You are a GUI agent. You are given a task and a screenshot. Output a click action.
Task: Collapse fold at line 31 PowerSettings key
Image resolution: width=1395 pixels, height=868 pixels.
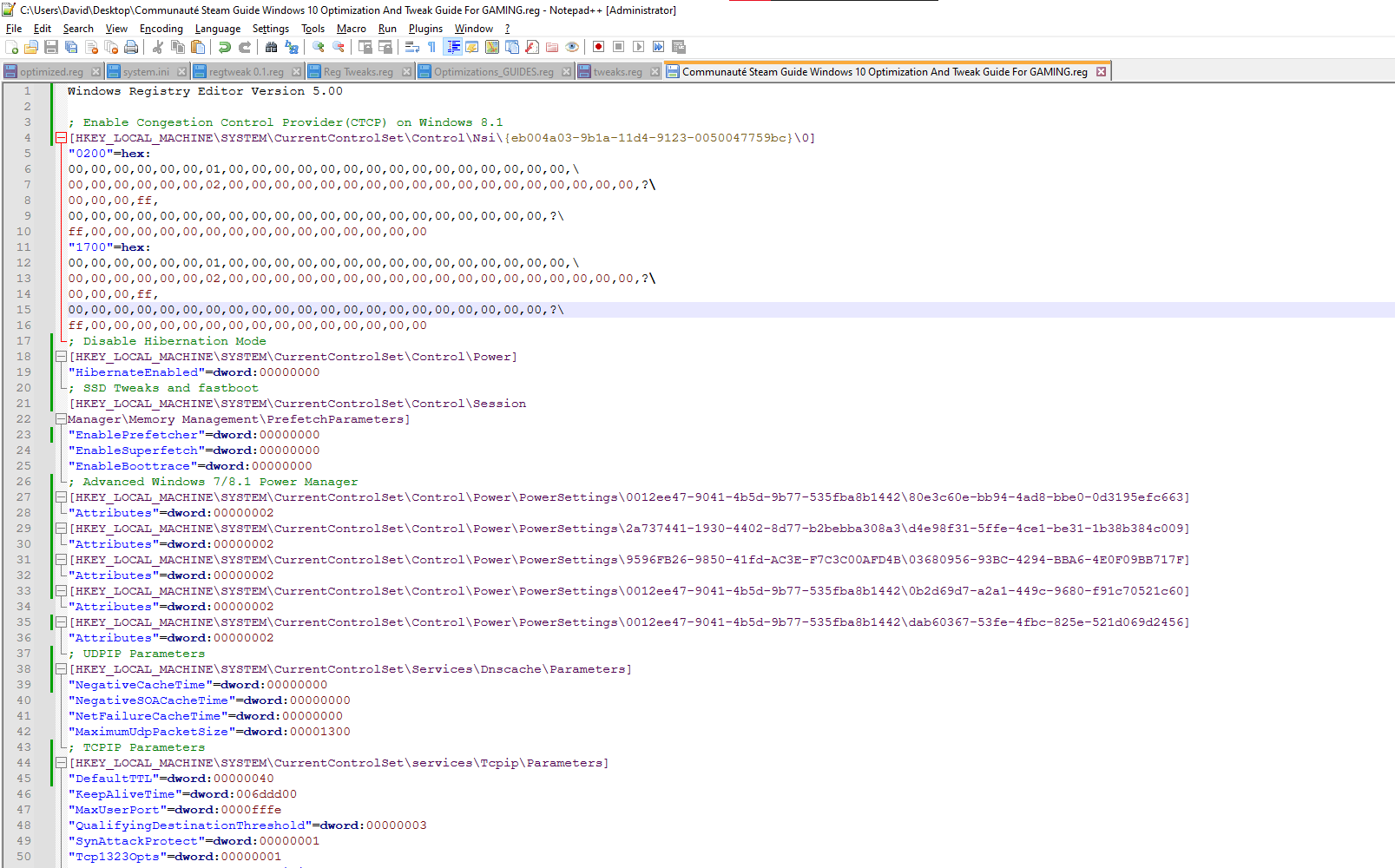pyautogui.click(x=61, y=560)
